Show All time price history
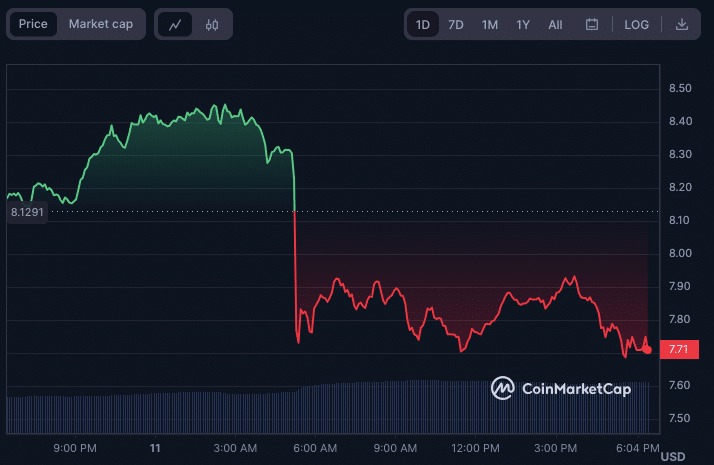The width and height of the screenshot is (714, 465). (555, 24)
